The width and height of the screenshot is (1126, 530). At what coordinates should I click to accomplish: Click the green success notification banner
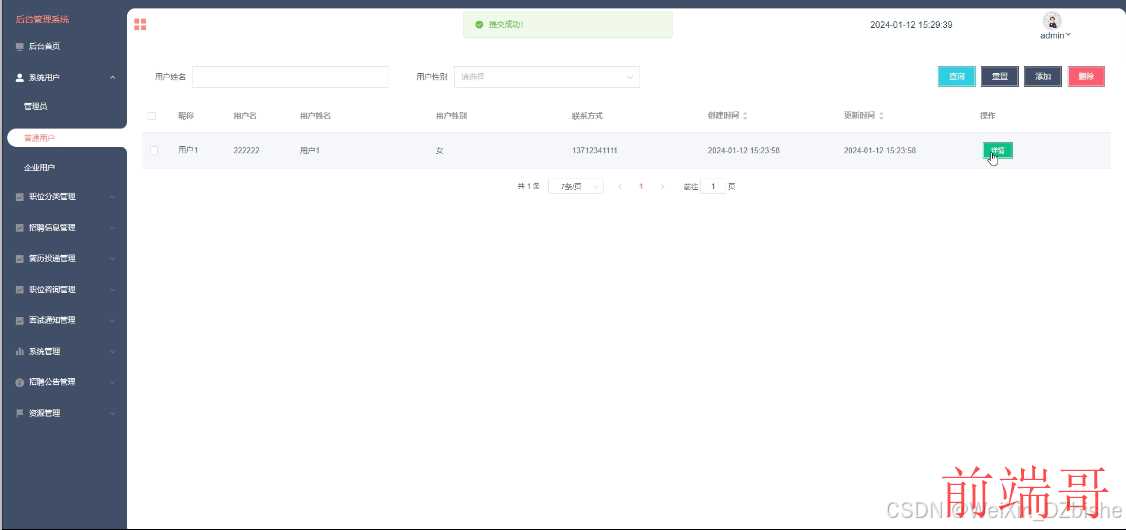tap(568, 24)
